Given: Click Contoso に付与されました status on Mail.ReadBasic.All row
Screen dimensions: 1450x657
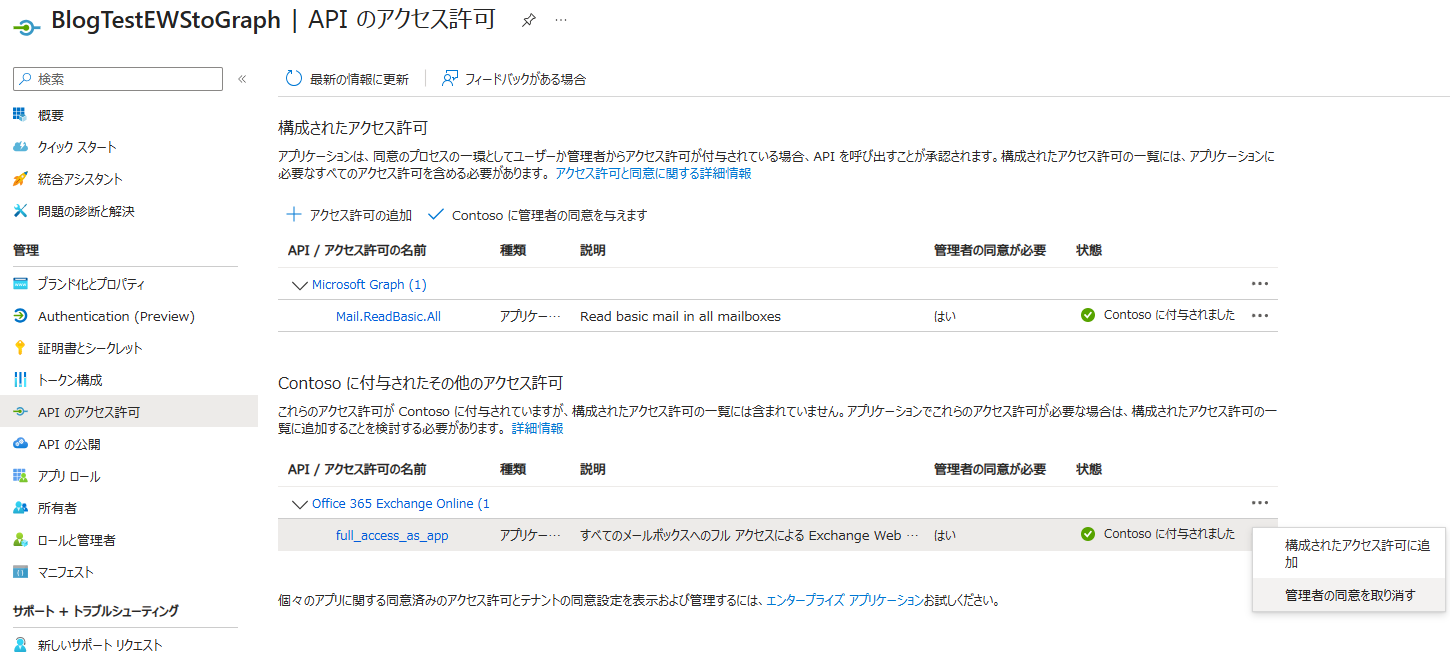Looking at the screenshot, I should (1158, 314).
